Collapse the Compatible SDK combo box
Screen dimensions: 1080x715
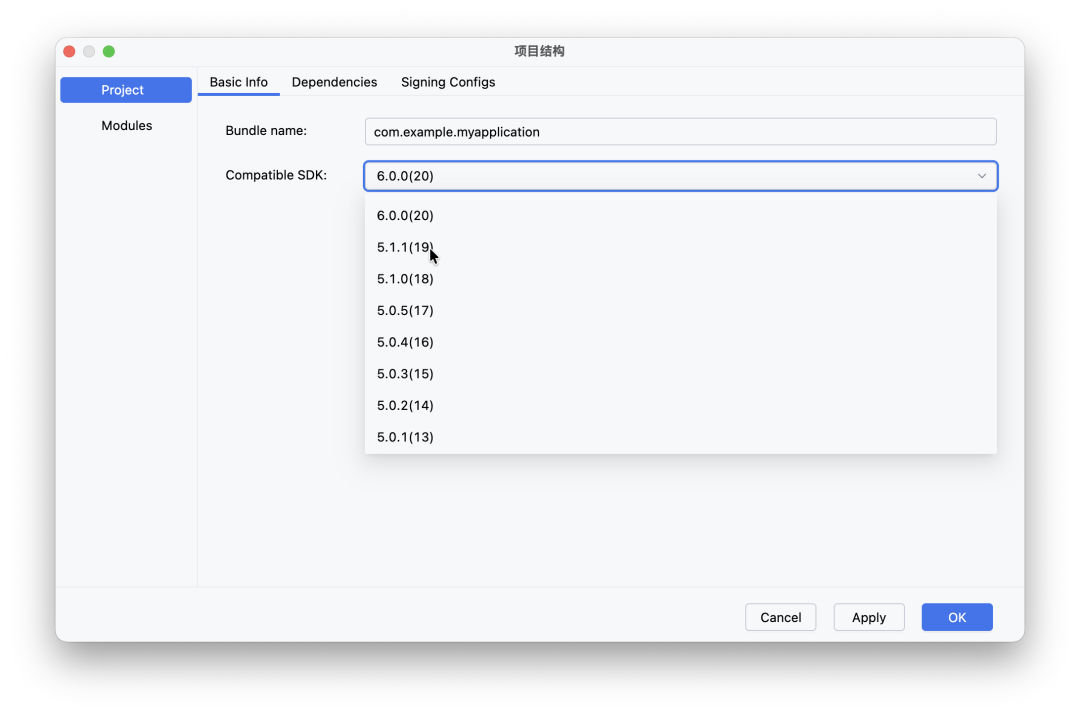tap(680, 176)
